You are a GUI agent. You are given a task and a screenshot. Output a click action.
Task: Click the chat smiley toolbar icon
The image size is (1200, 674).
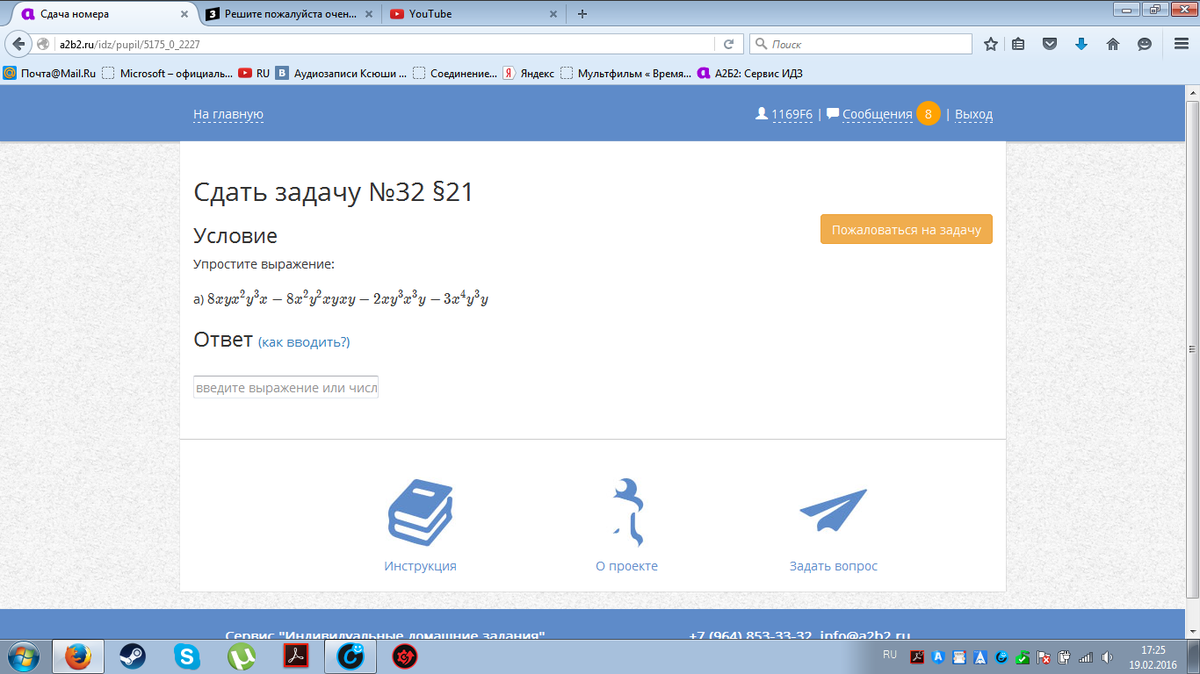[1144, 44]
